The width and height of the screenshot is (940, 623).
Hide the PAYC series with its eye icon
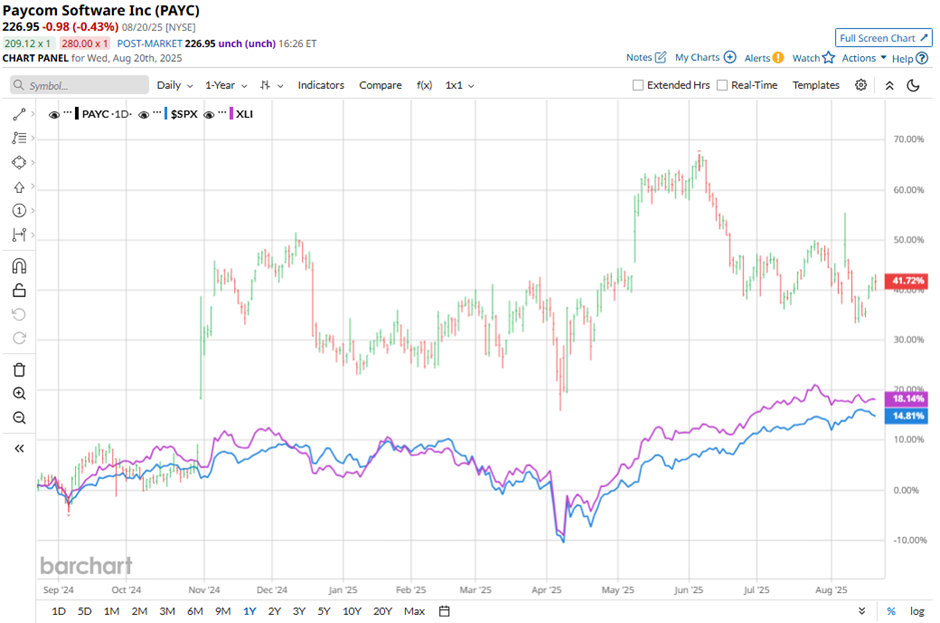click(54, 115)
